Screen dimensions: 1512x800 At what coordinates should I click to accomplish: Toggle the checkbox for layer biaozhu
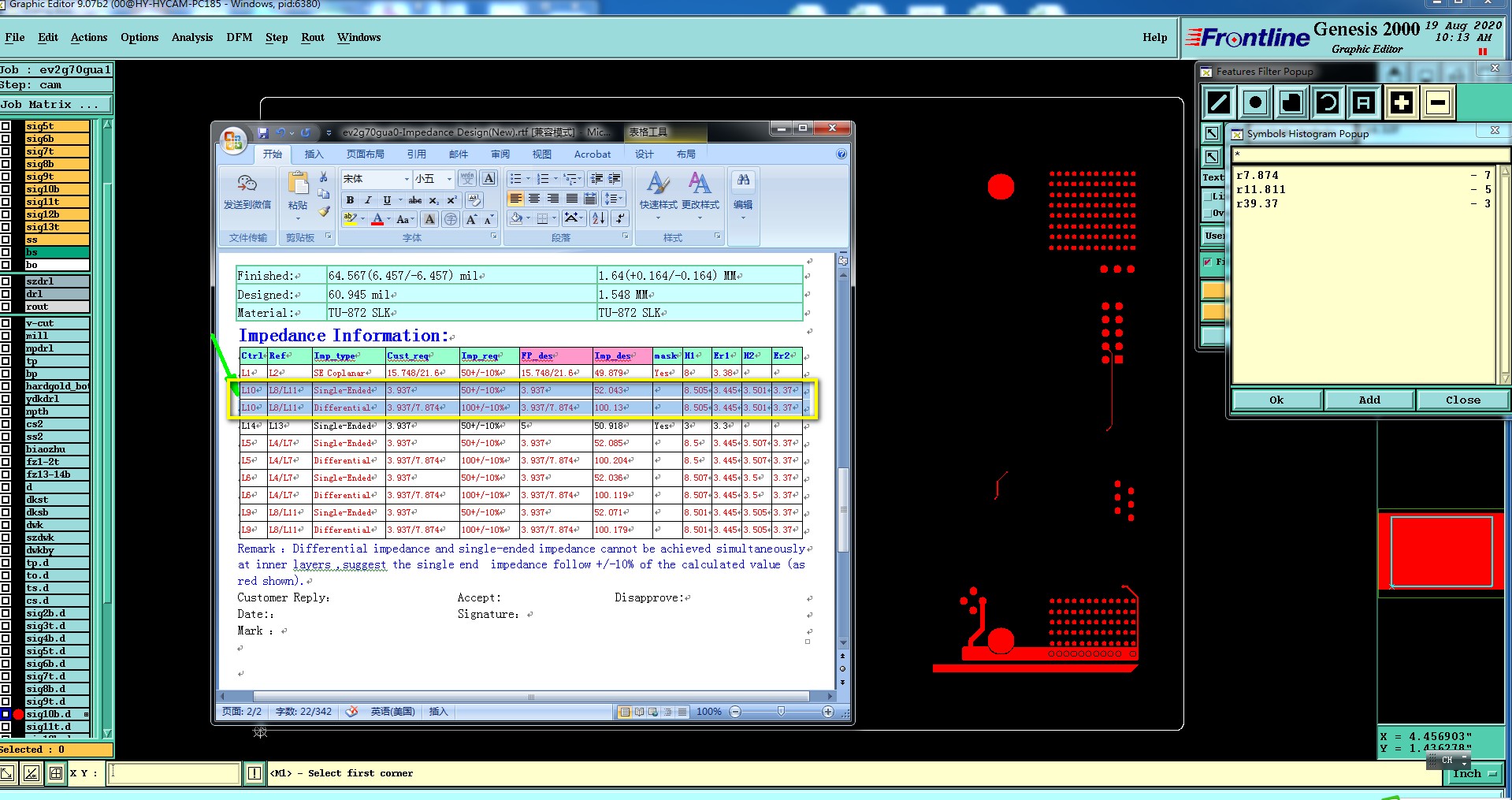coord(6,449)
